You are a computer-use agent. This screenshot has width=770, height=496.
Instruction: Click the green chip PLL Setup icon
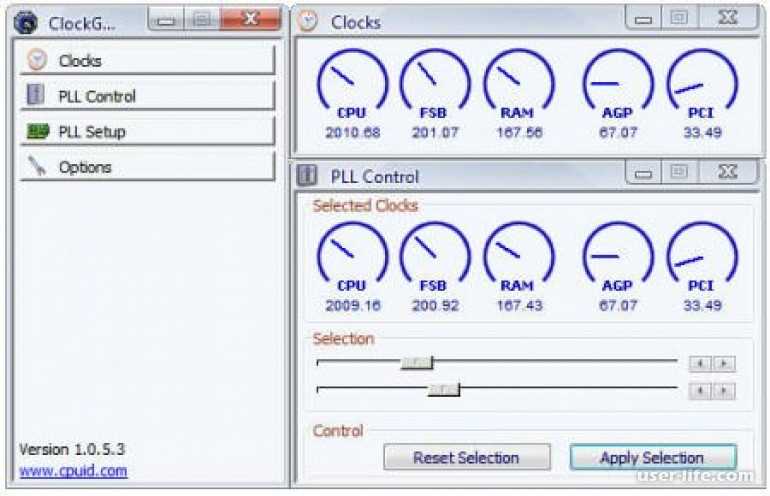click(38, 131)
